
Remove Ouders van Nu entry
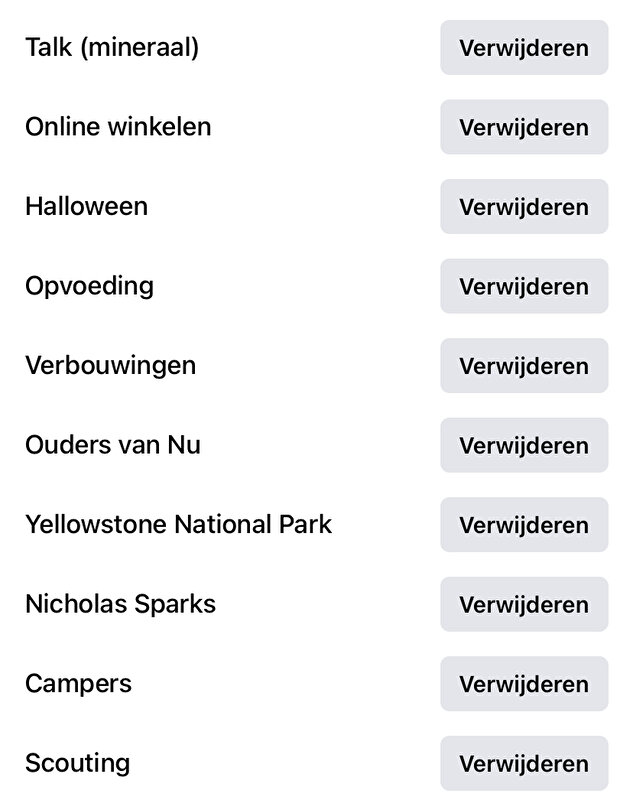click(523, 445)
